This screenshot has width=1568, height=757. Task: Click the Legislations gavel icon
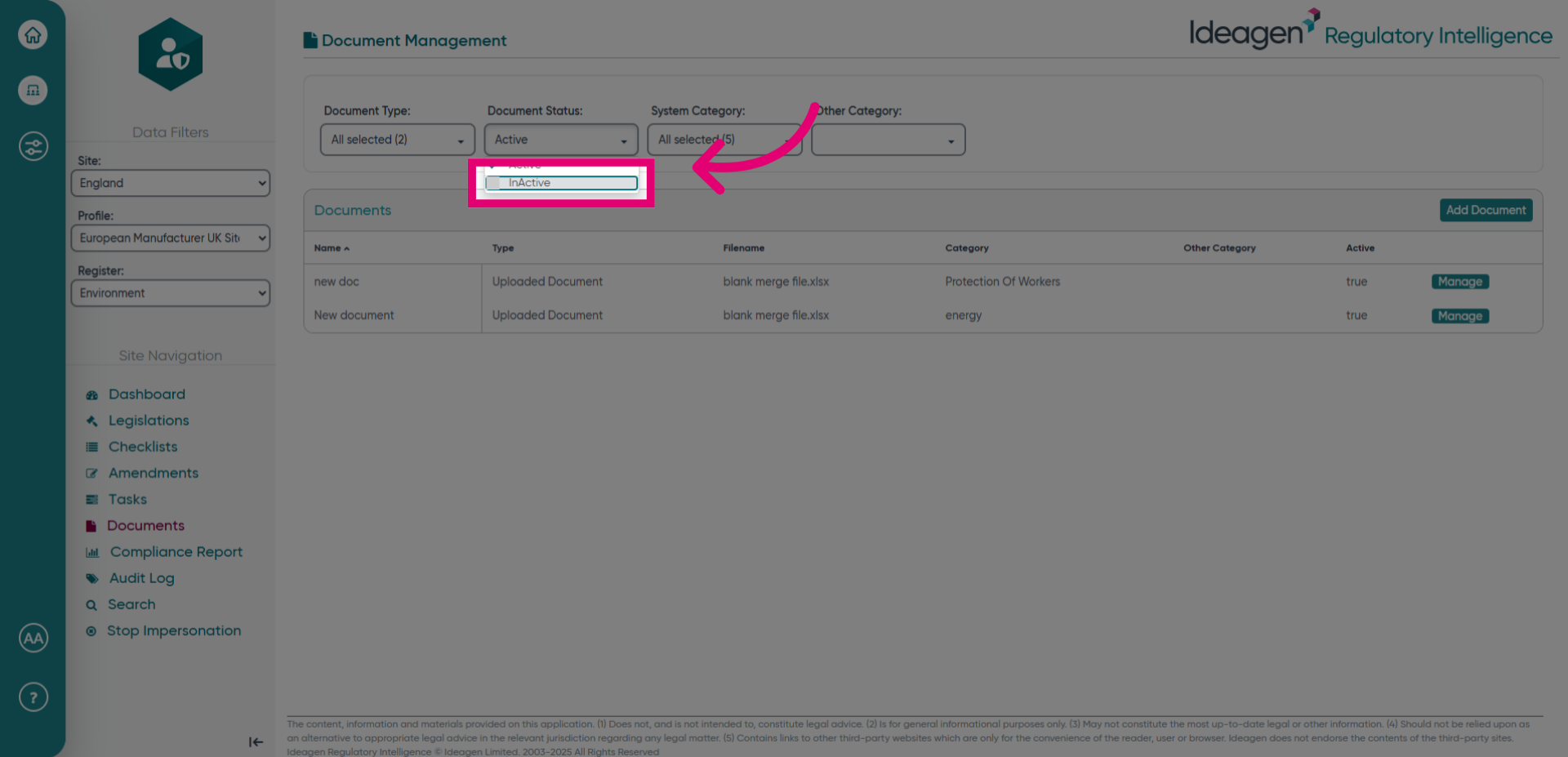click(91, 421)
